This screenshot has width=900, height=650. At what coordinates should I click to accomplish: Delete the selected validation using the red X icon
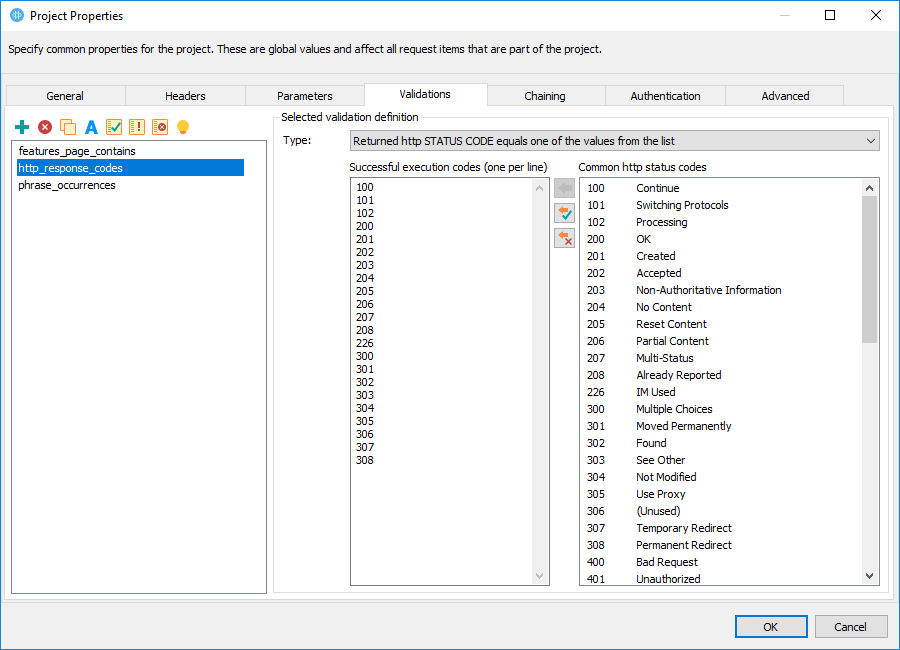coord(44,127)
